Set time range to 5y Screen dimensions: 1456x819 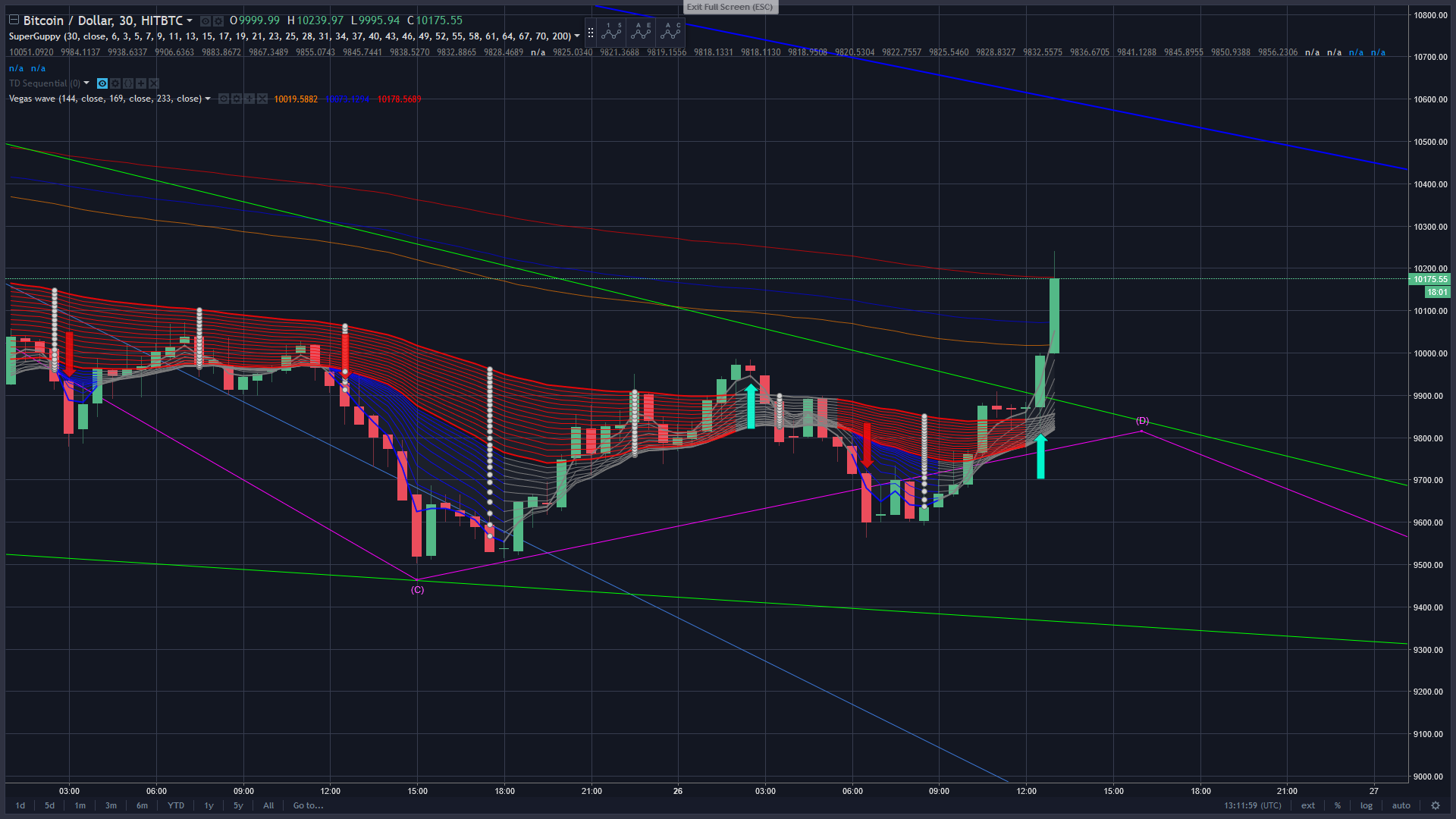238,805
